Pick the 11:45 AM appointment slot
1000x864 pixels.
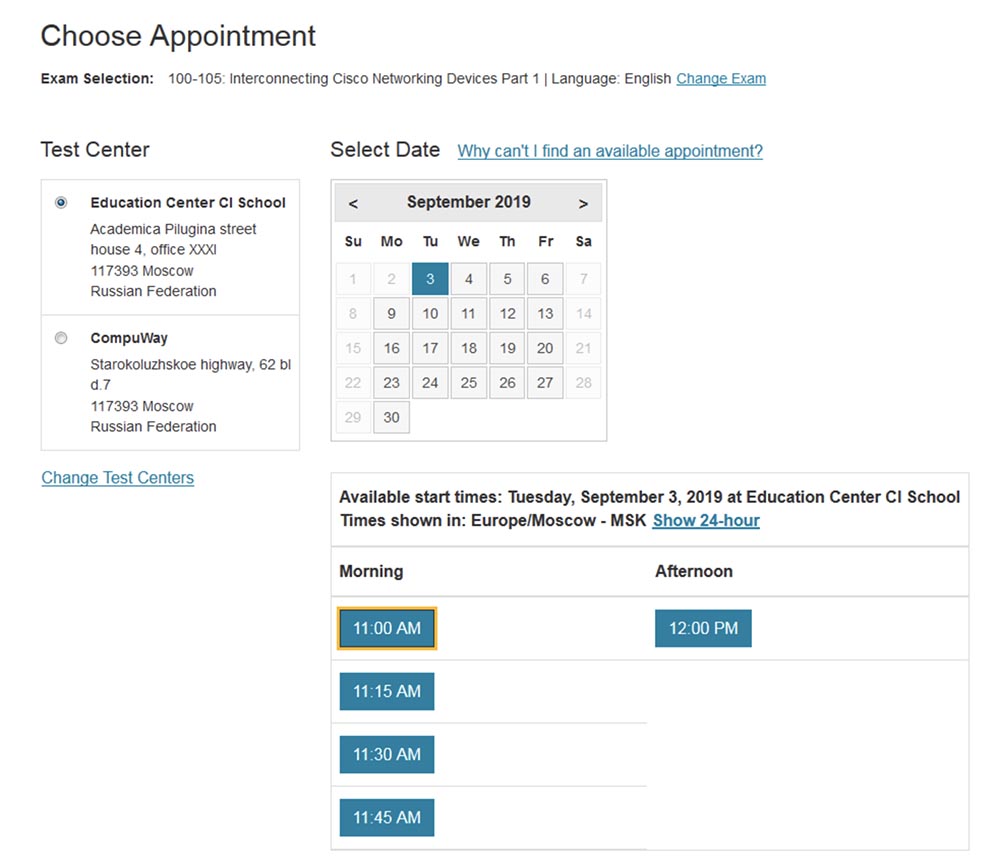387,817
